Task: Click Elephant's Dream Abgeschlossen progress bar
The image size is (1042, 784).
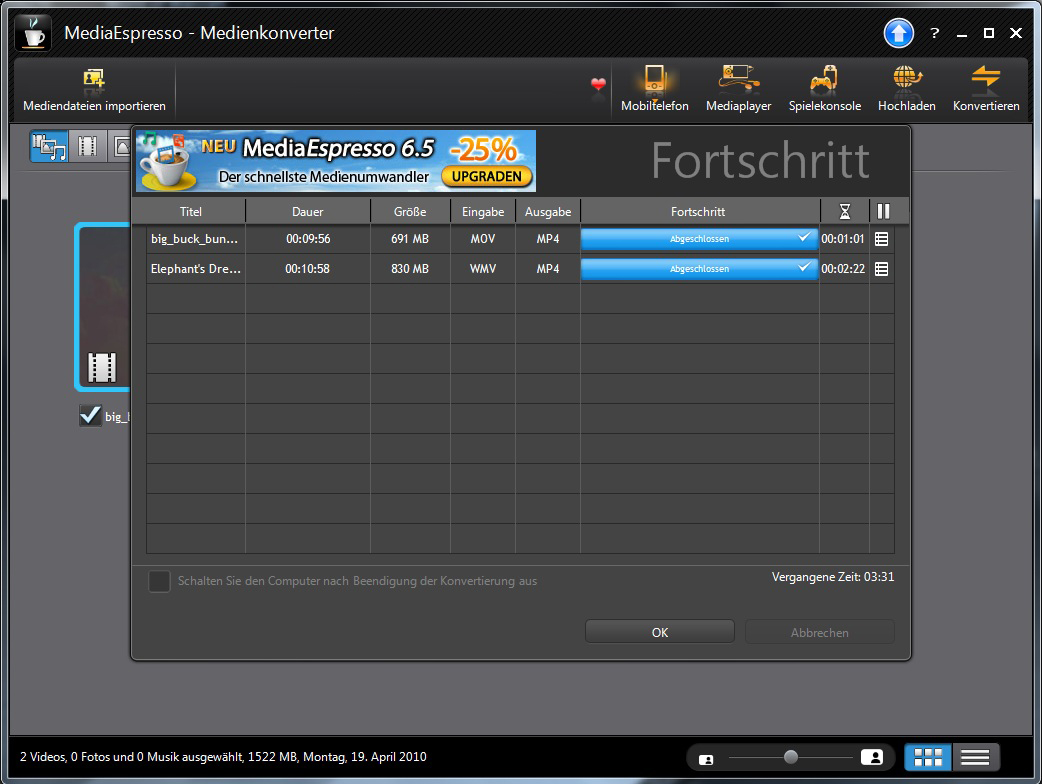Action: coord(699,269)
